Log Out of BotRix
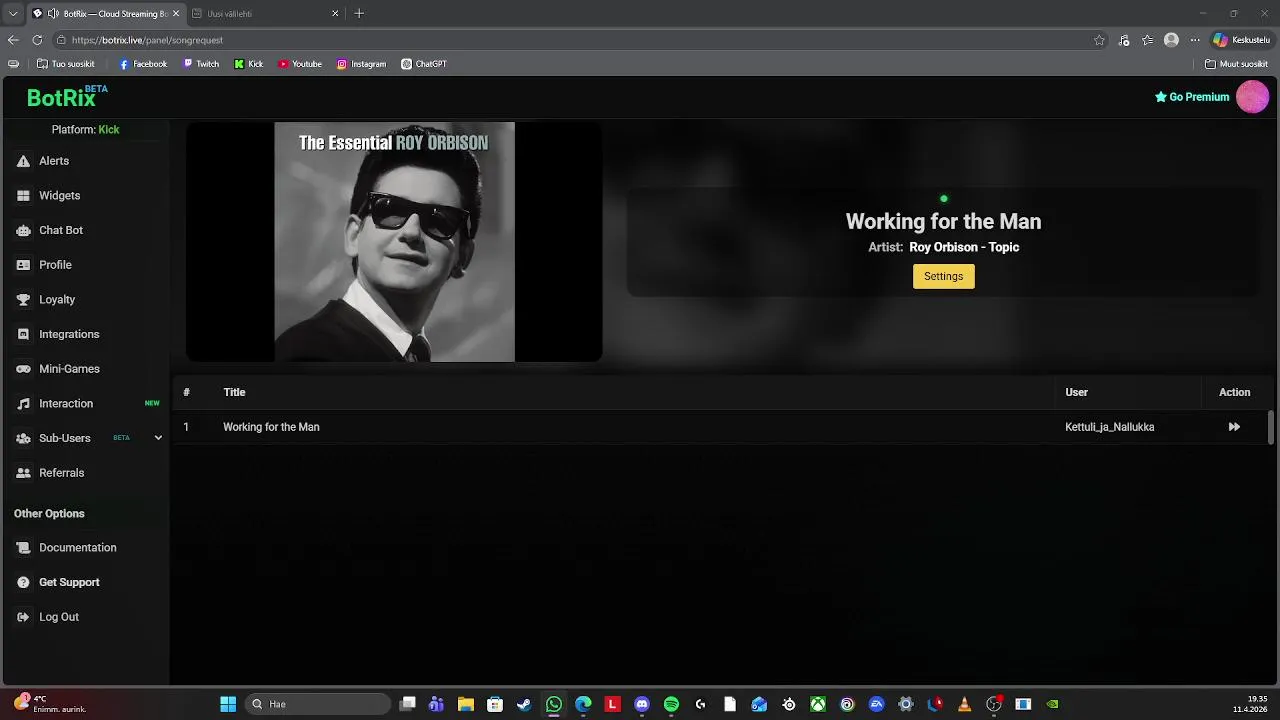This screenshot has width=1280, height=720. tap(58, 617)
